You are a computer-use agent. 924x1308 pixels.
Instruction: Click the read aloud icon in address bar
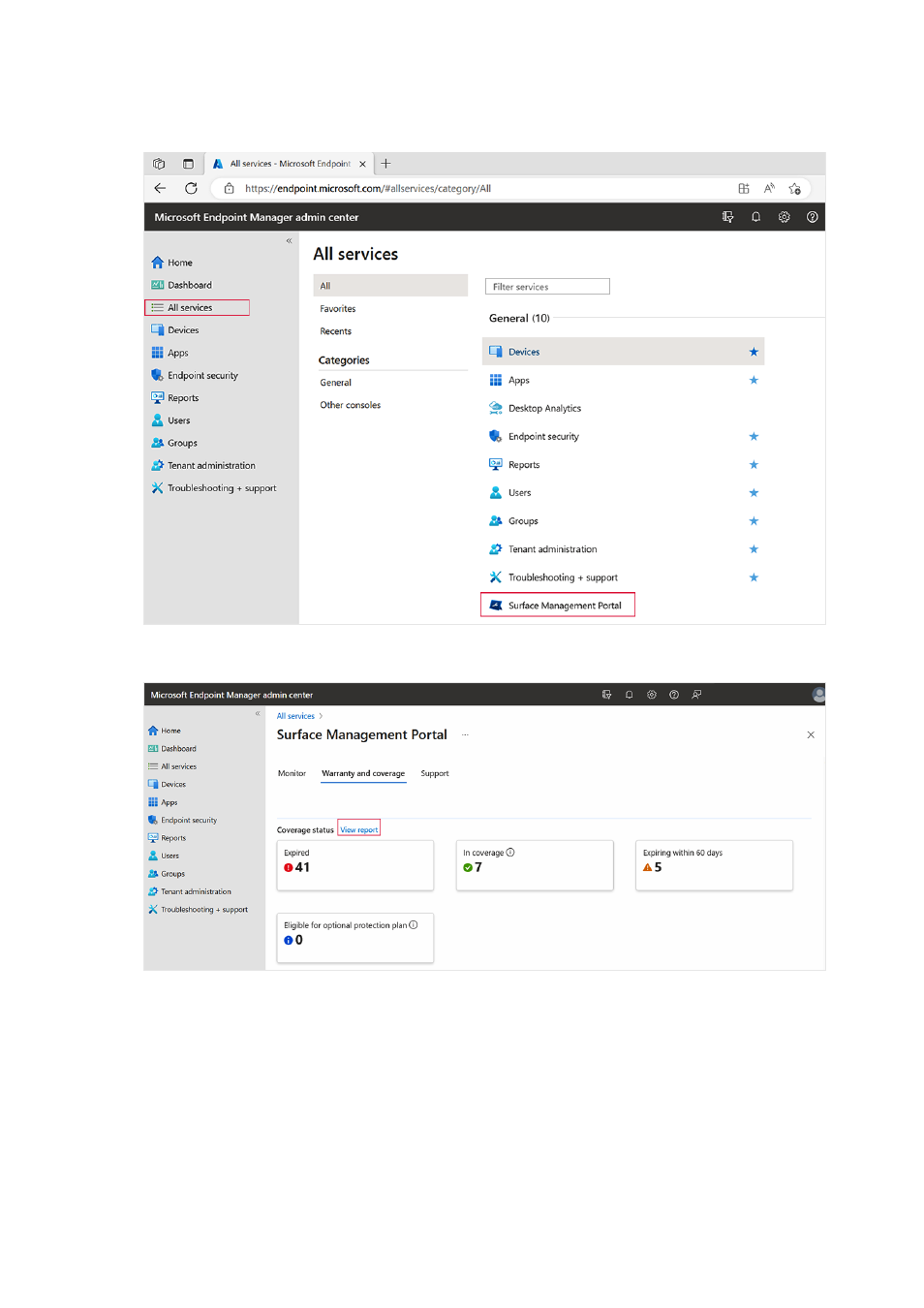click(x=769, y=189)
